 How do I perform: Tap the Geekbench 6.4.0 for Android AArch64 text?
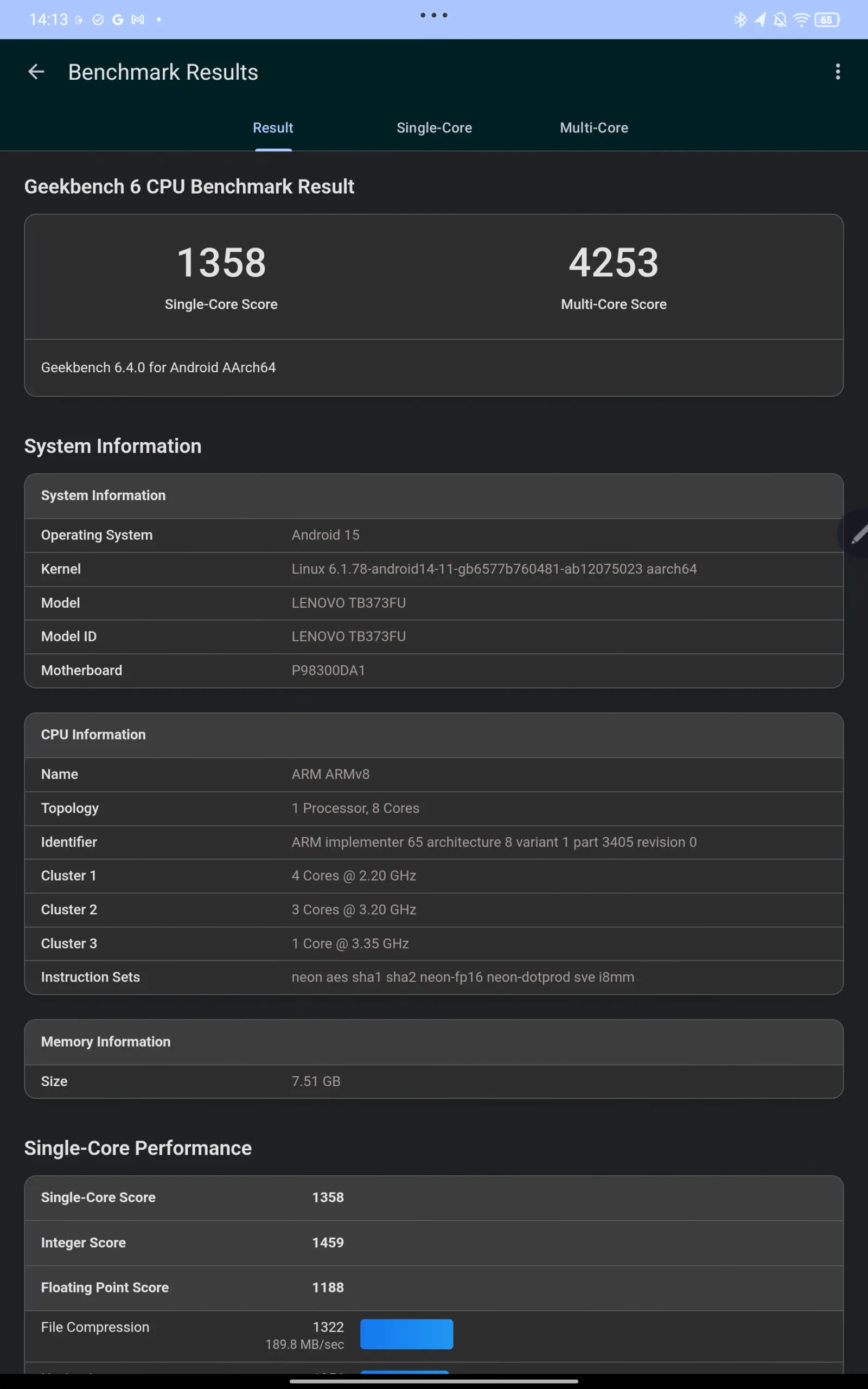(158, 367)
